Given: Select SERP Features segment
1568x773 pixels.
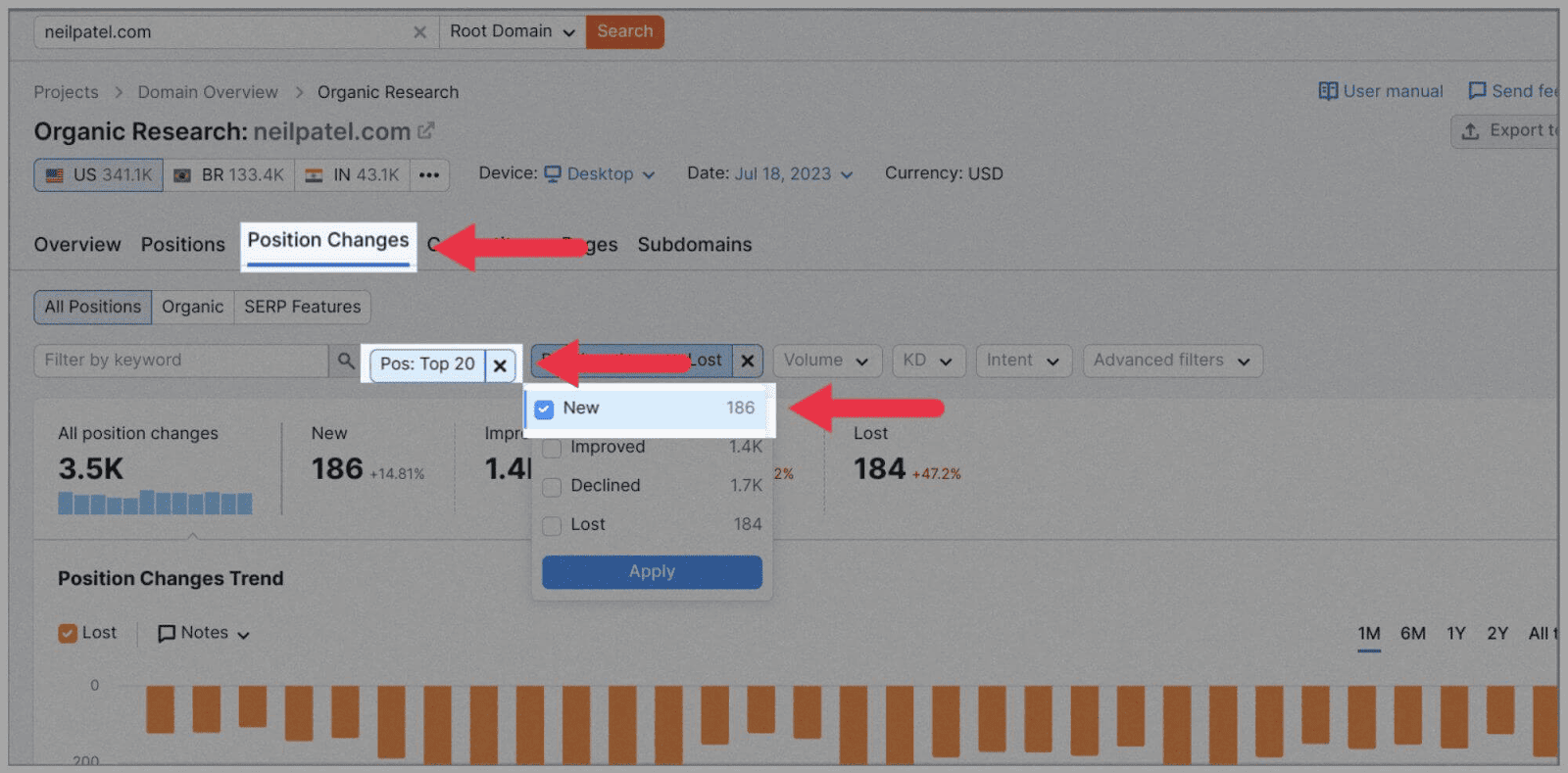Looking at the screenshot, I should 303,307.
